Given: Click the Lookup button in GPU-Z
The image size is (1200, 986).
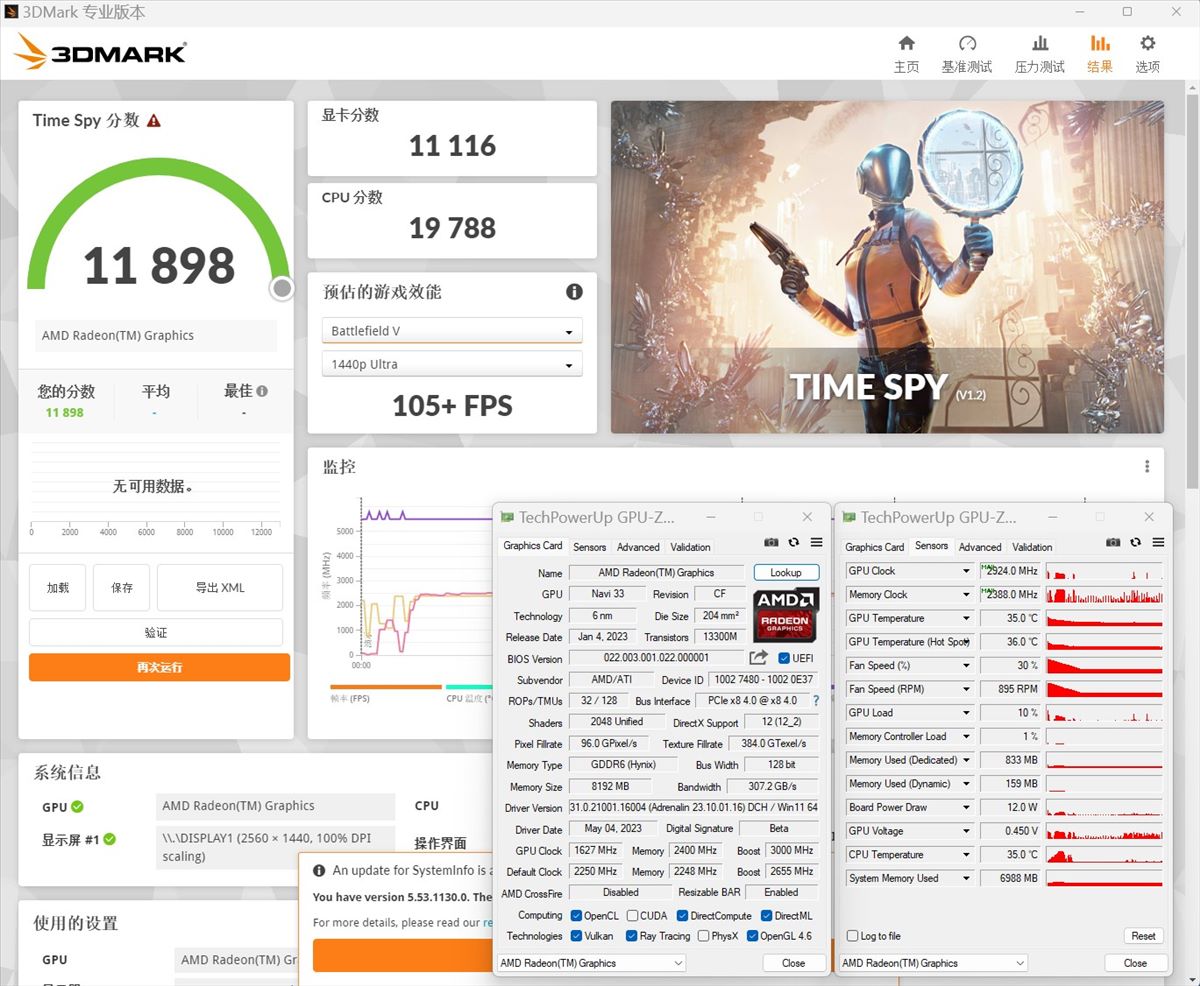Looking at the screenshot, I should point(786,571).
